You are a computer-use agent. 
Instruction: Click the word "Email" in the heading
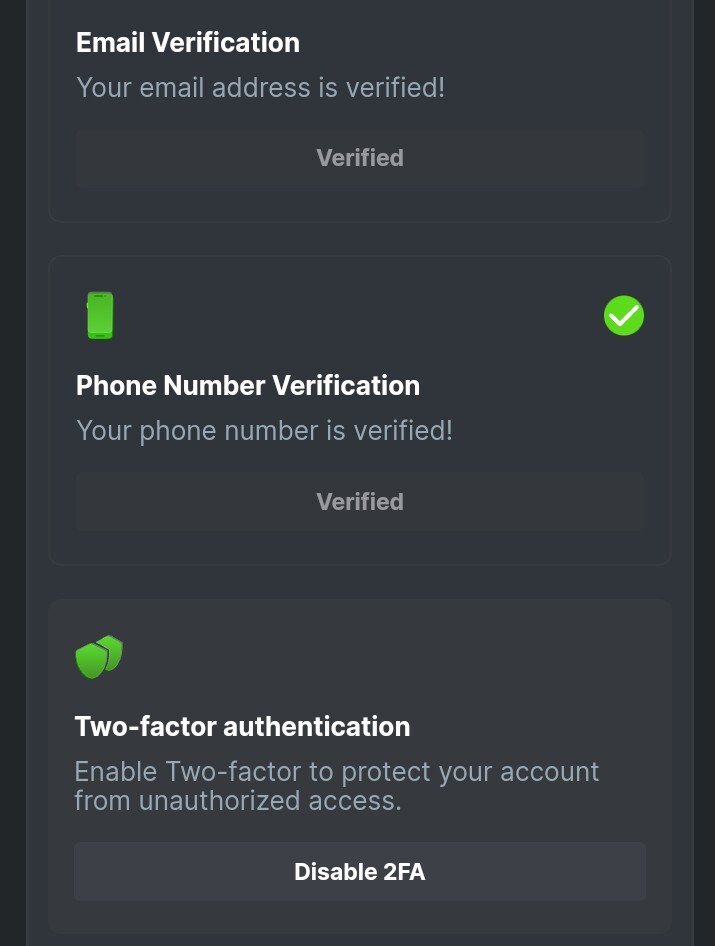(x=111, y=42)
